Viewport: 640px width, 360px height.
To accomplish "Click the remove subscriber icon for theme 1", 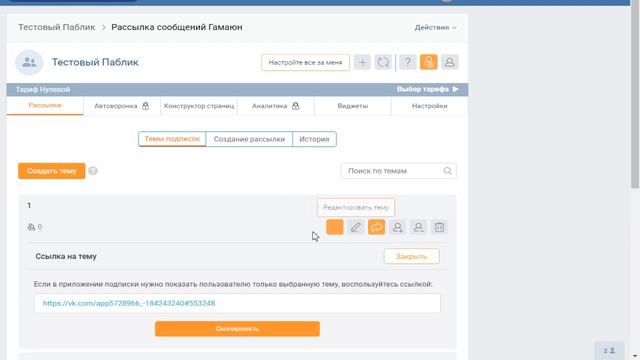I will click(x=418, y=227).
